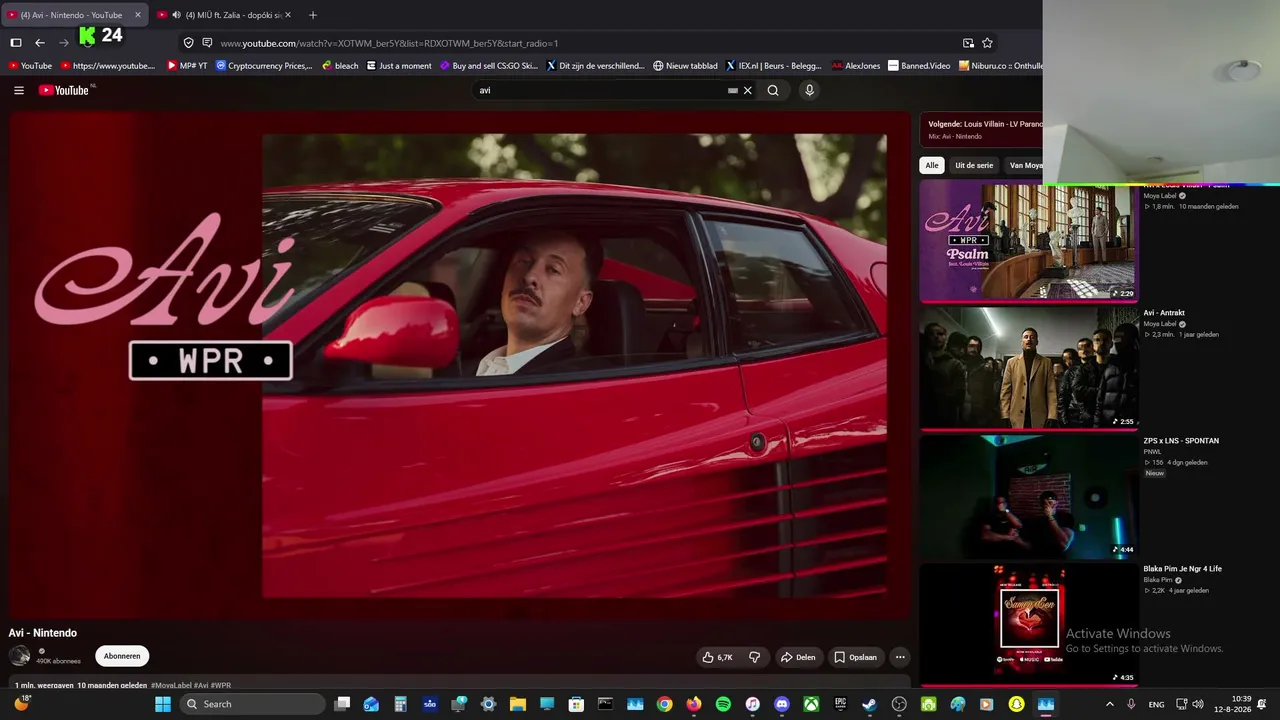The height and width of the screenshot is (720, 1280).
Task: Open the MP# YT bookmark
Action: [x=187, y=66]
